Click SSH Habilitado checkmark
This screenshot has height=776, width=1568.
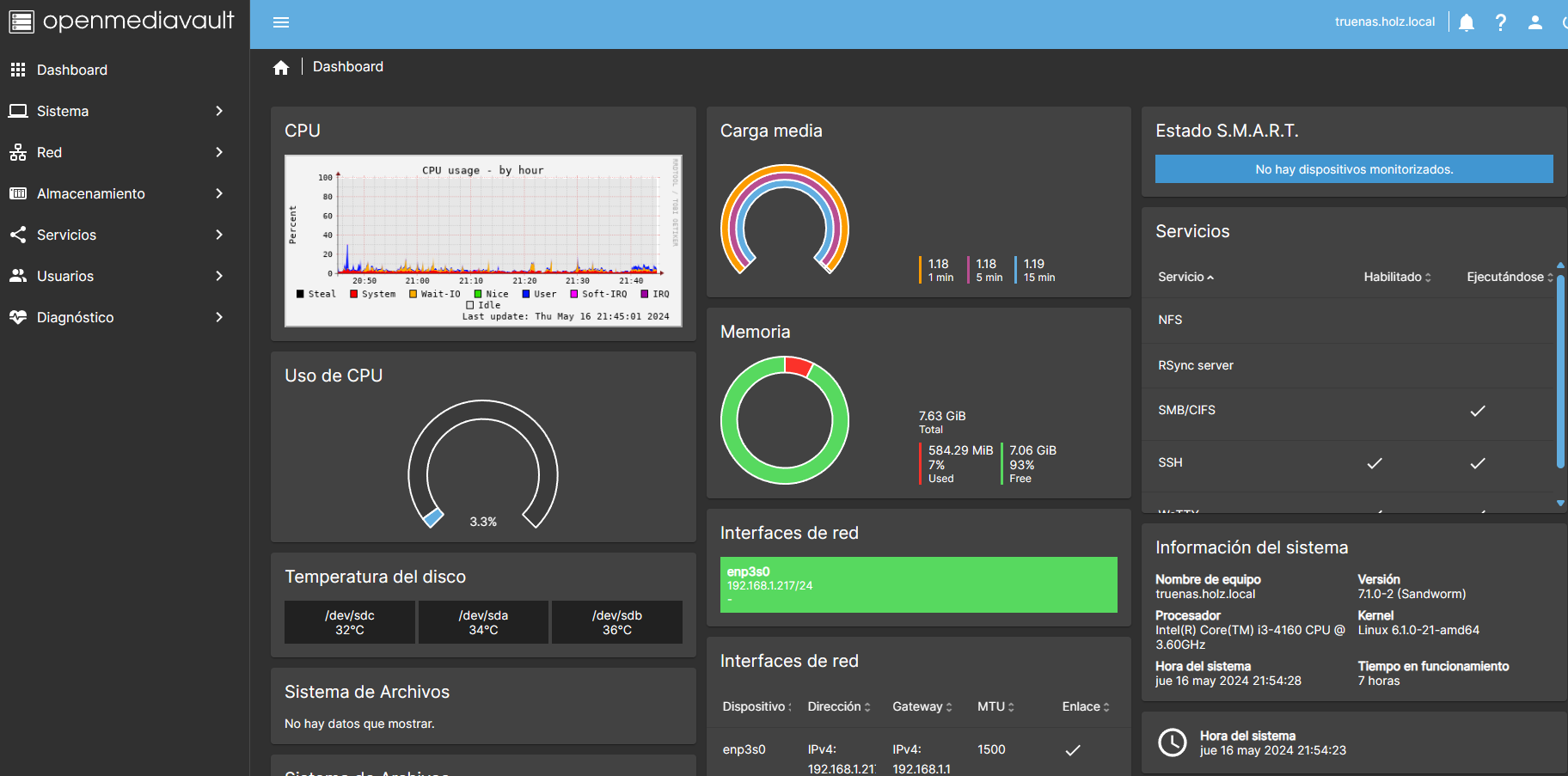click(x=1375, y=463)
